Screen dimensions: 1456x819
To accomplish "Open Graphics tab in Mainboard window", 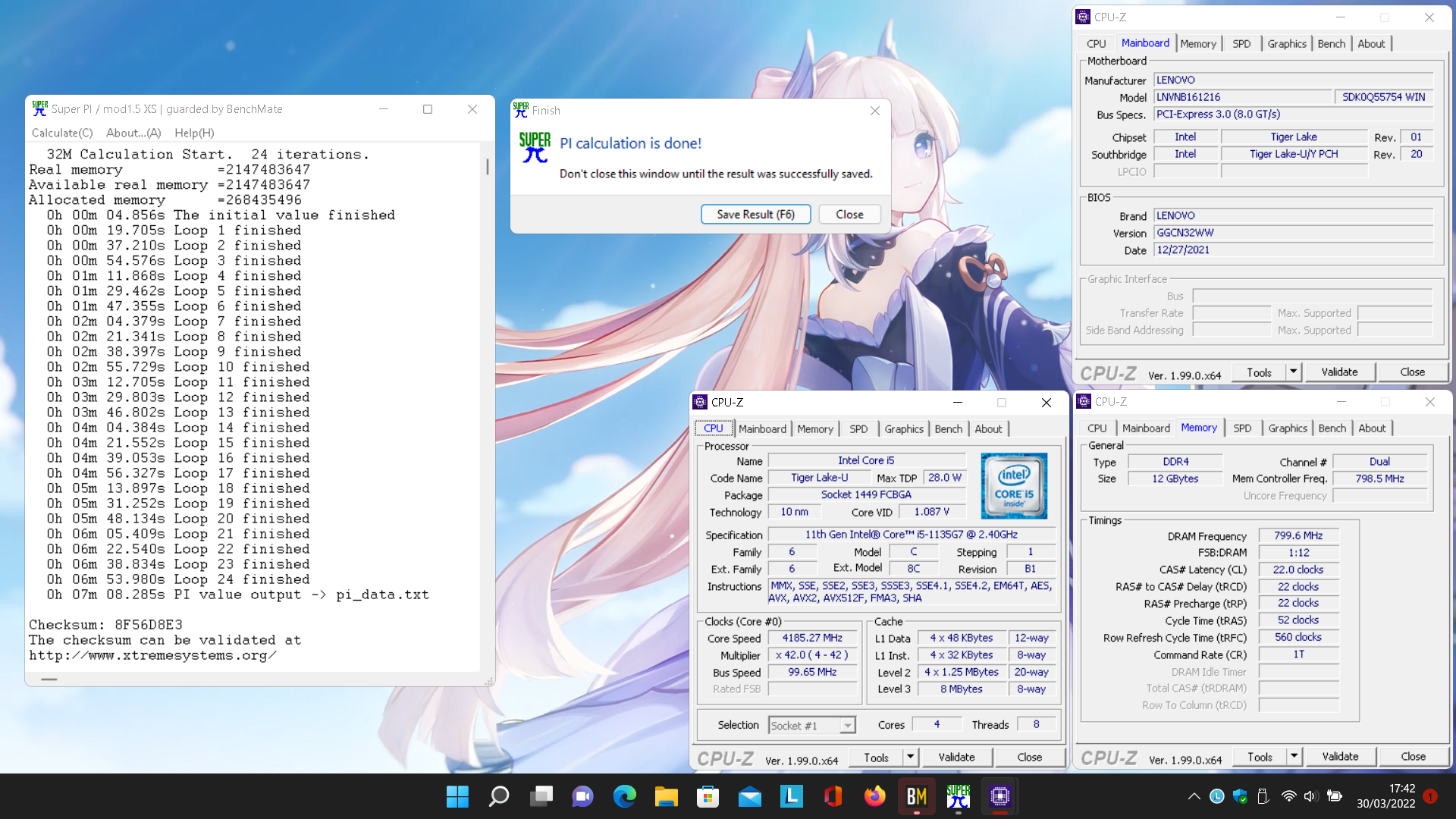I will [1287, 44].
